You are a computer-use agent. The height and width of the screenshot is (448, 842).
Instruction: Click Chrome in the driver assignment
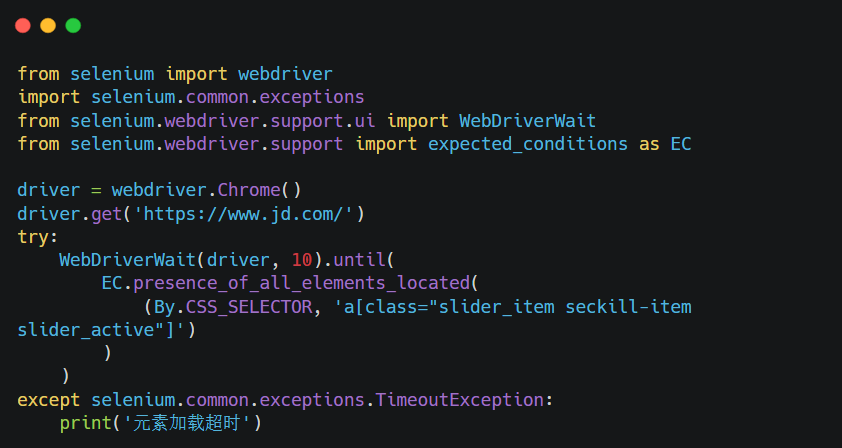[249, 190]
